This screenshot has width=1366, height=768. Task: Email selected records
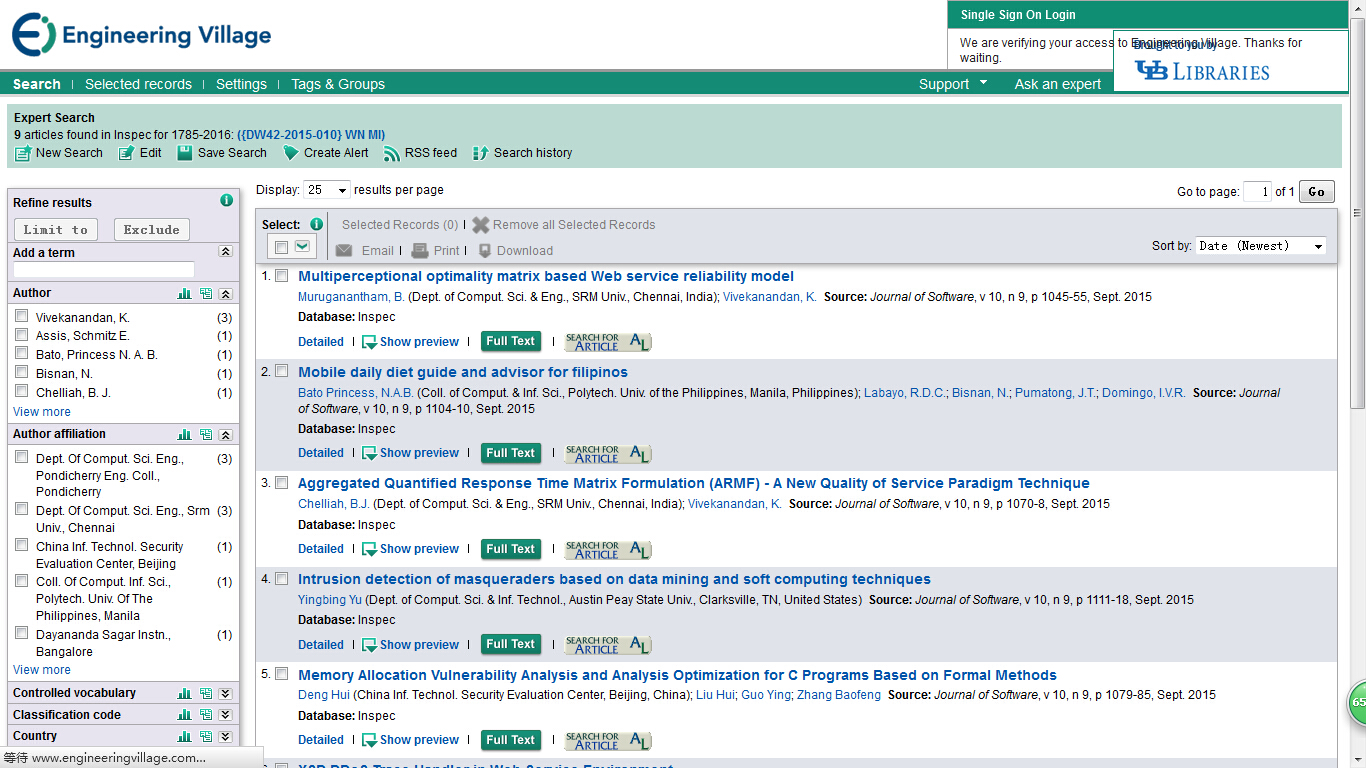(366, 251)
